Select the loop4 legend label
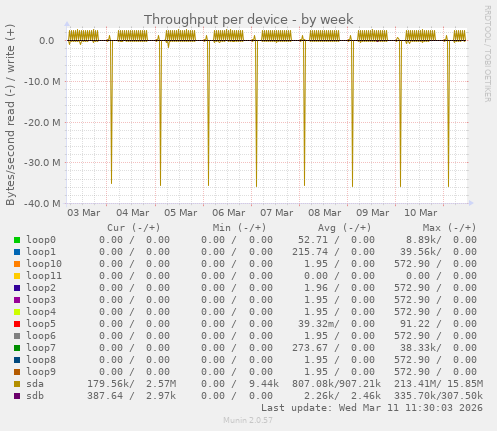Viewport: 497px width, 431px height. tap(41, 312)
